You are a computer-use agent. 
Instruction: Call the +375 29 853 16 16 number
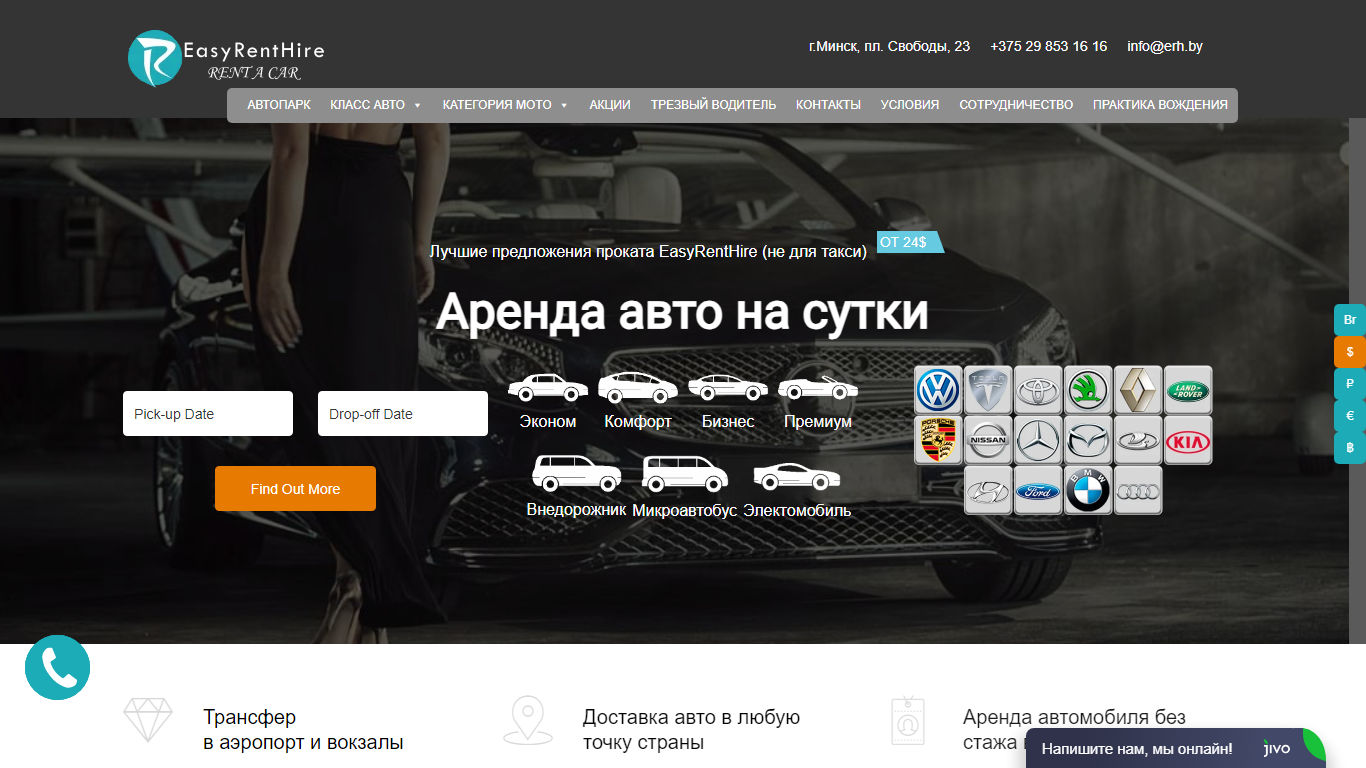coord(1049,46)
